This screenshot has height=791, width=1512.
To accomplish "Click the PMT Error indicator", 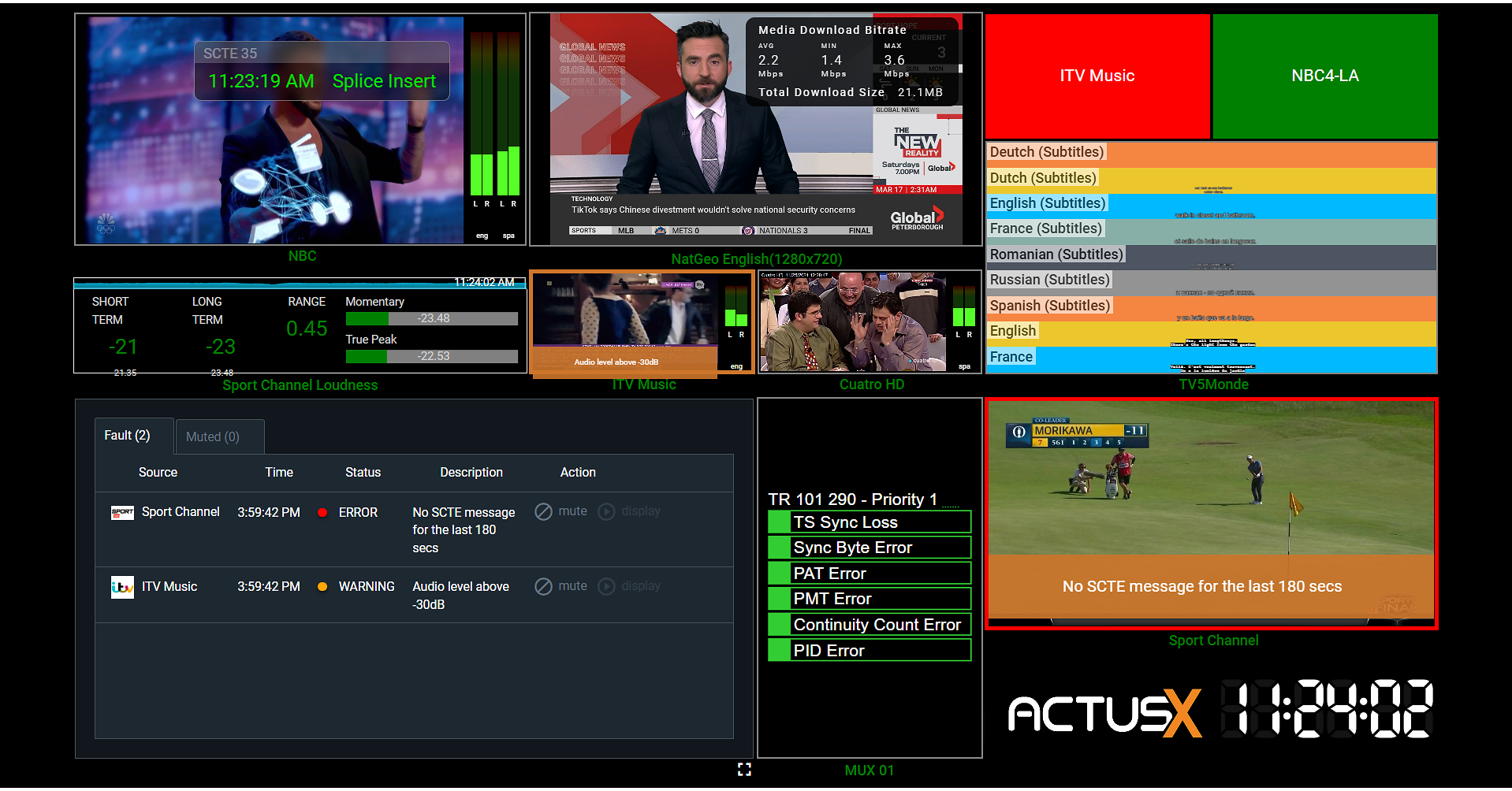I will (x=870, y=599).
